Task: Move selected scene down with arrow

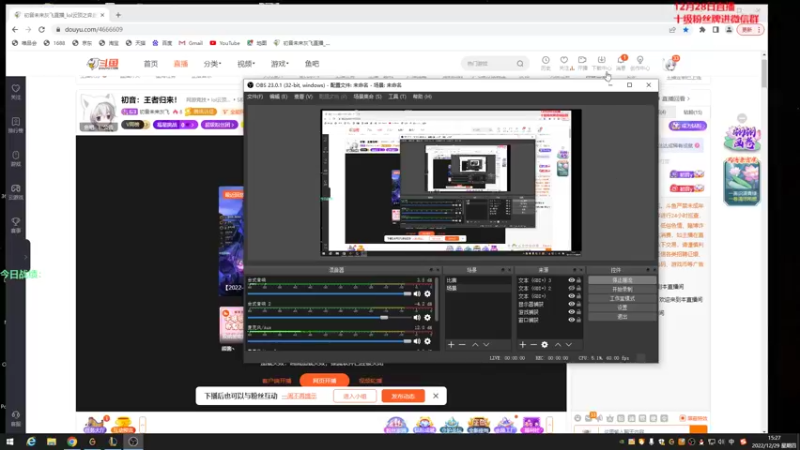Action: (486, 345)
